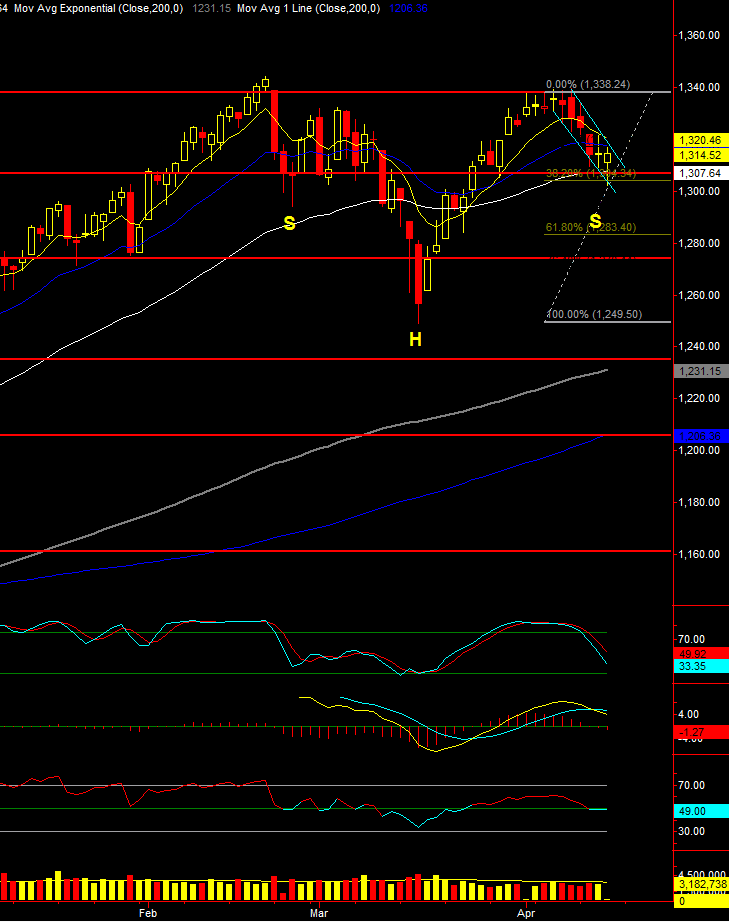Click the gray 1,231.15 EMA value tag
Image resolution: width=729 pixels, height=922 pixels.
699,371
